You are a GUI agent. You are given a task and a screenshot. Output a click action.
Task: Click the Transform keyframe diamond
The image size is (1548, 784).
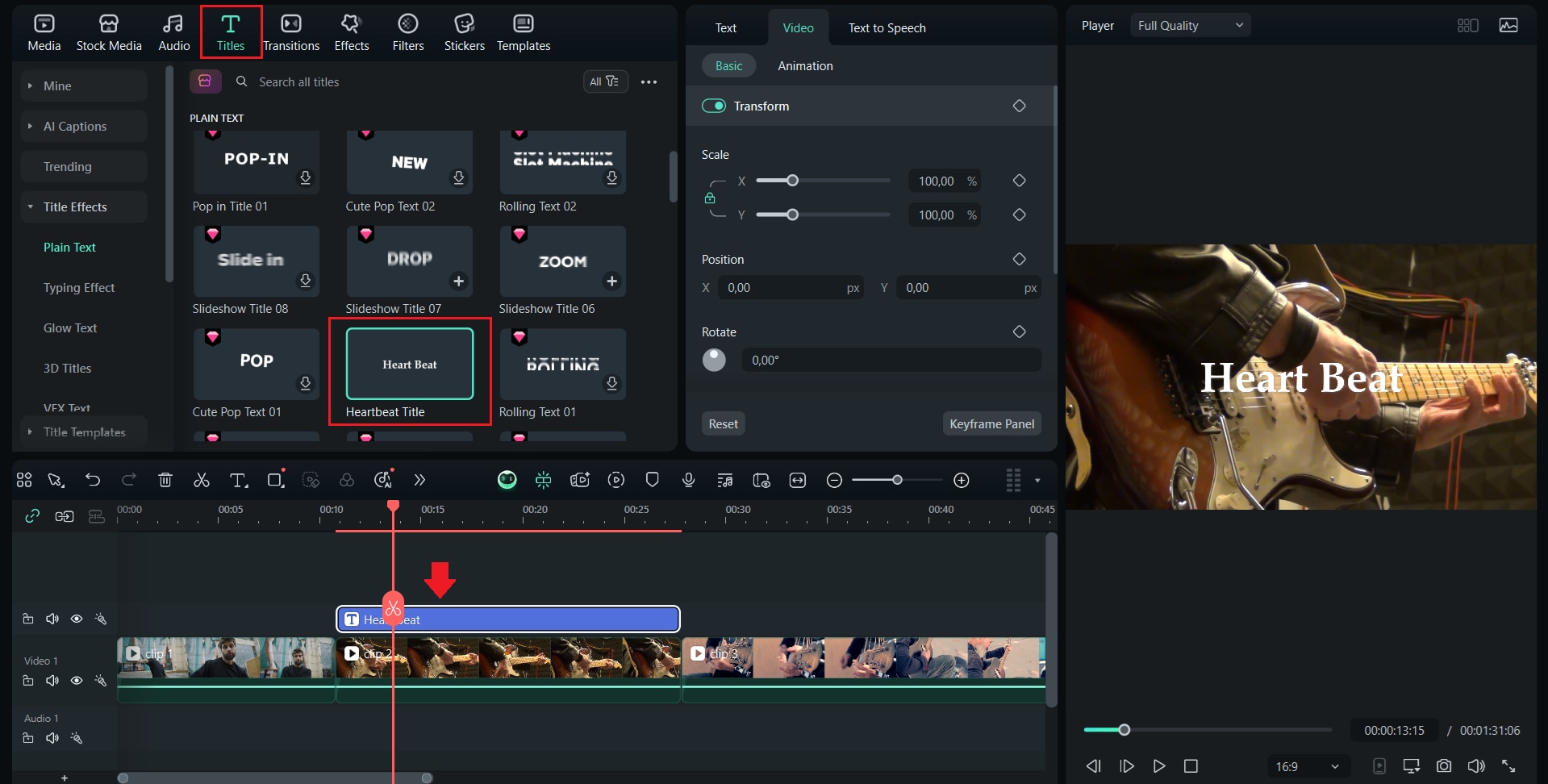[1020, 106]
